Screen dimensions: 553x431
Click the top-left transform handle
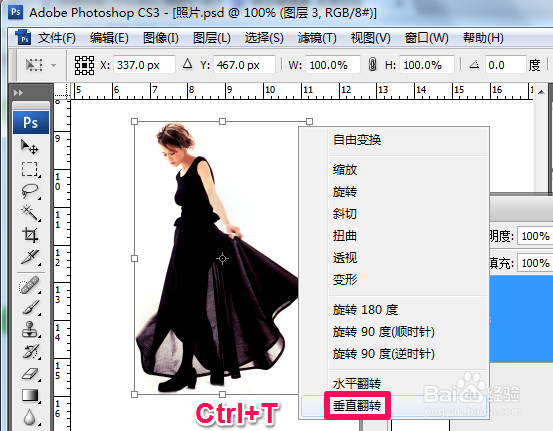[134, 121]
